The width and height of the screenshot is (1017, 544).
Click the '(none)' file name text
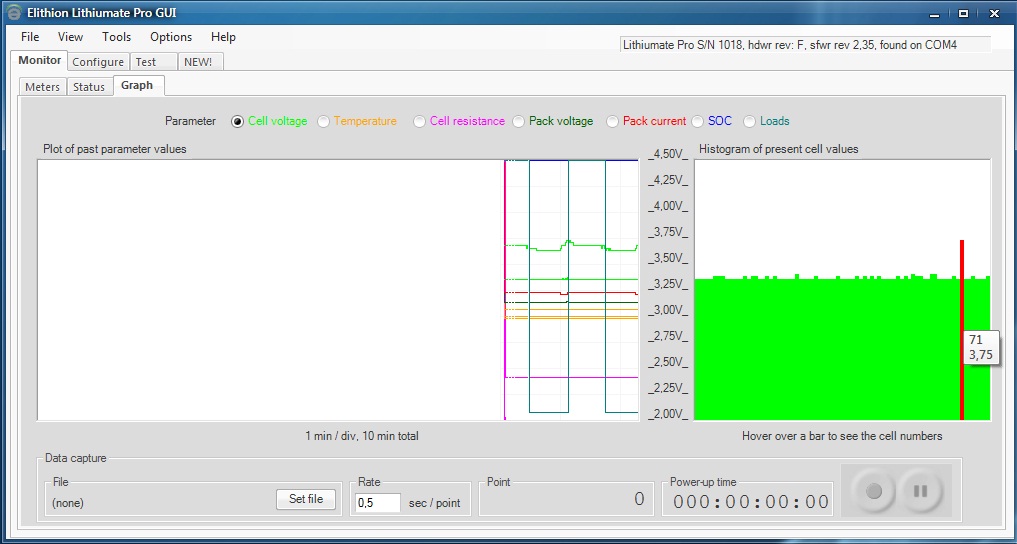click(x=67, y=503)
